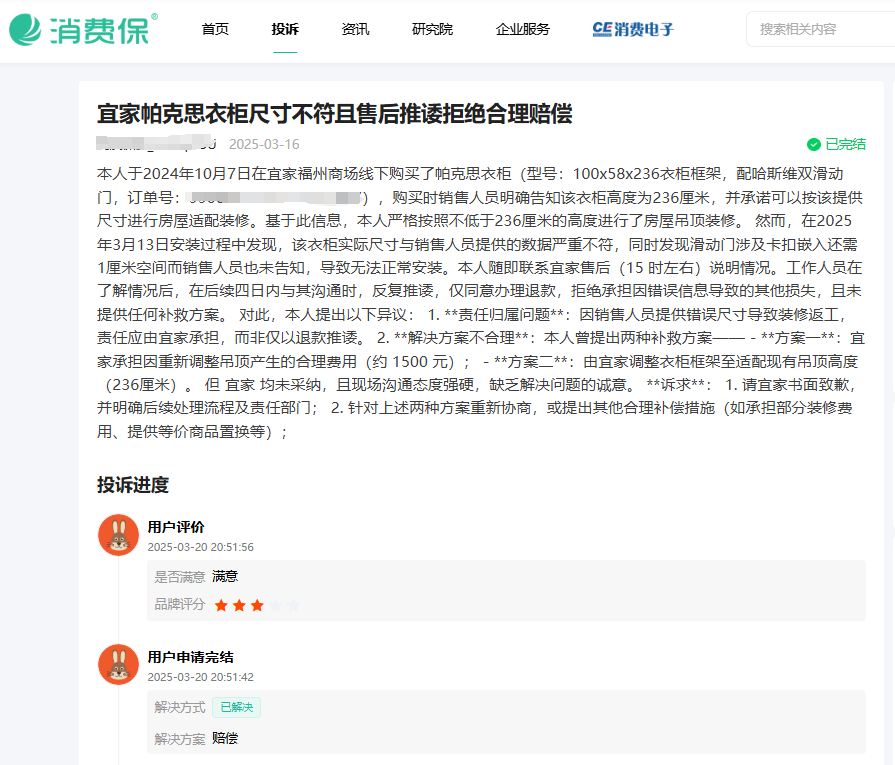
Task: Click the fourth greyed star in 品牌评分
Action: coord(276,605)
